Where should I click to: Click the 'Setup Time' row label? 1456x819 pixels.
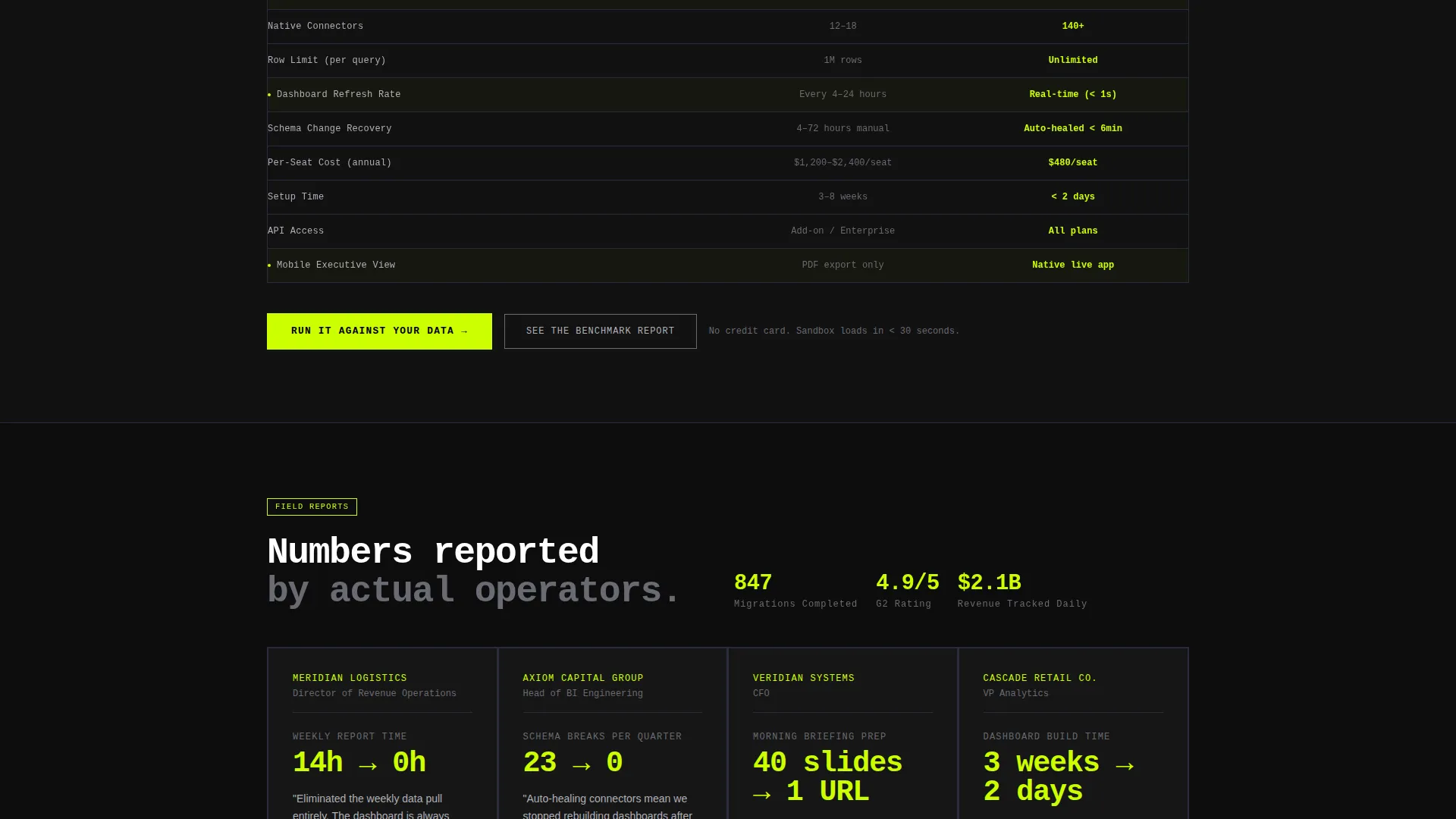[296, 197]
